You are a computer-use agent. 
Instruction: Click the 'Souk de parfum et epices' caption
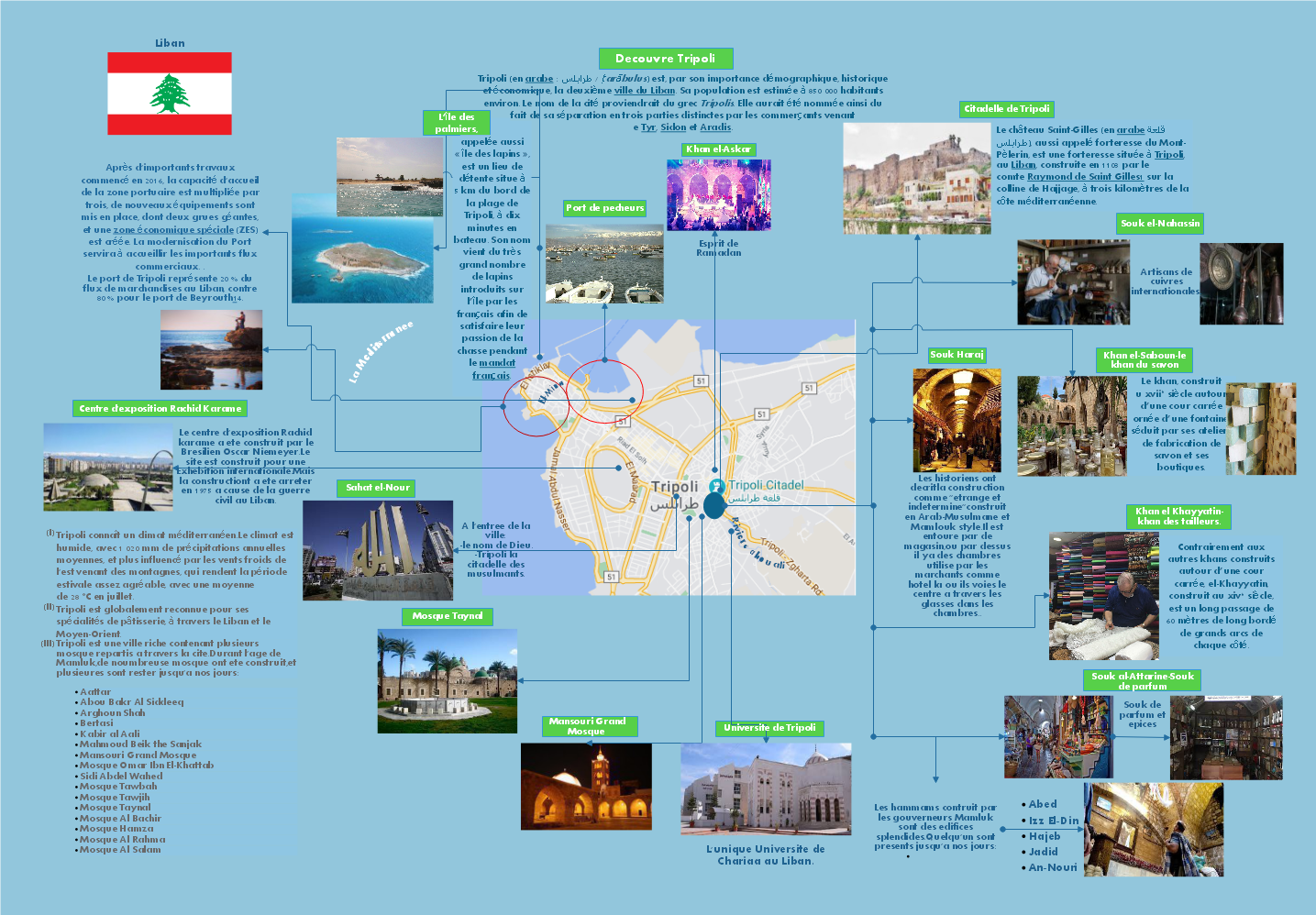pos(1143,714)
